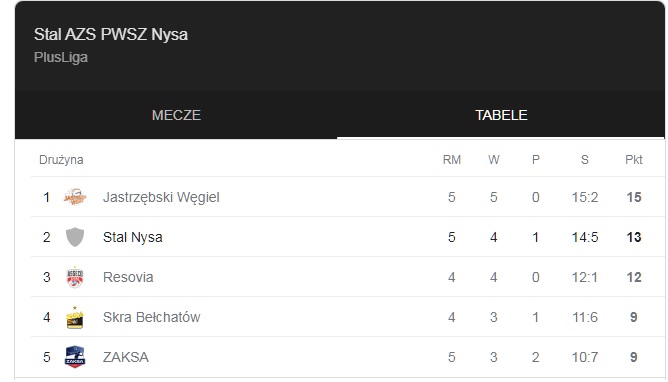Click the RM column header

[452, 160]
